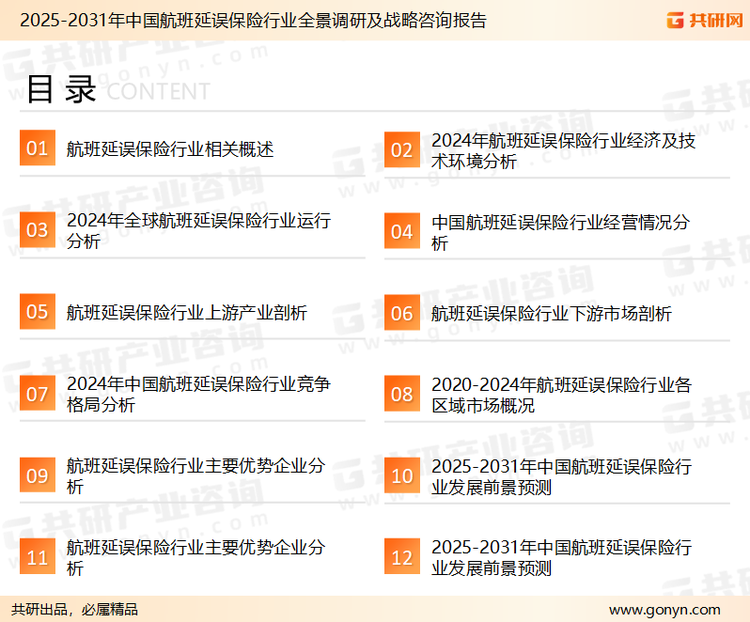
Task: Open chapter 10 2025-2031年中国航班延误保险行业发展前景预测
Action: pyautogui.click(x=562, y=477)
